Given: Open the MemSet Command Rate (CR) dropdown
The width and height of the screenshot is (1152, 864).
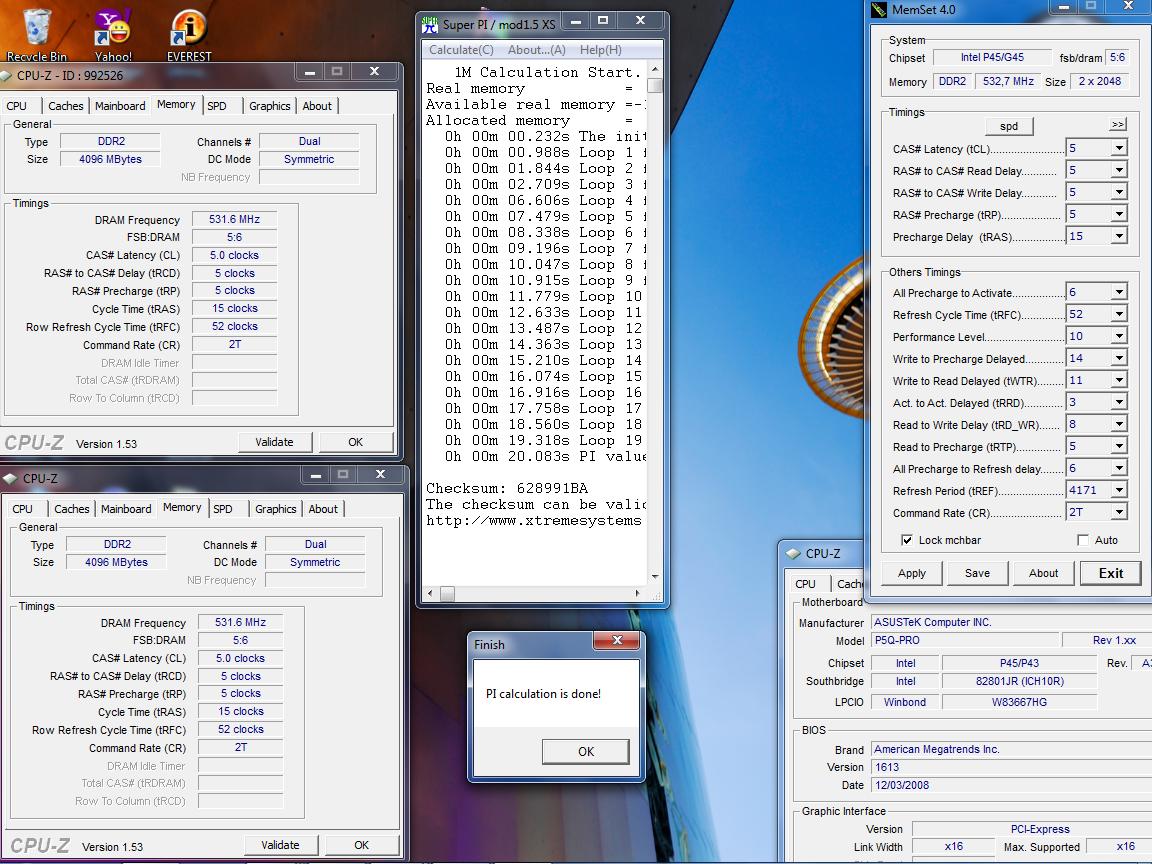Looking at the screenshot, I should [x=1118, y=513].
